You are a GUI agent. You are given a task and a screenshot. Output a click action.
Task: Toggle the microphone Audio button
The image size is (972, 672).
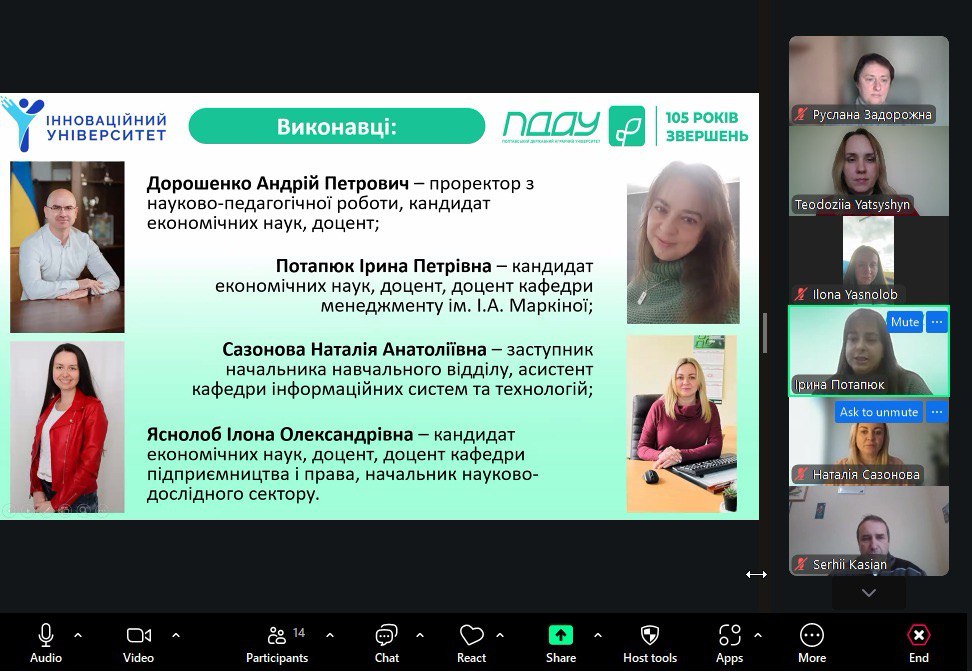pyautogui.click(x=46, y=641)
